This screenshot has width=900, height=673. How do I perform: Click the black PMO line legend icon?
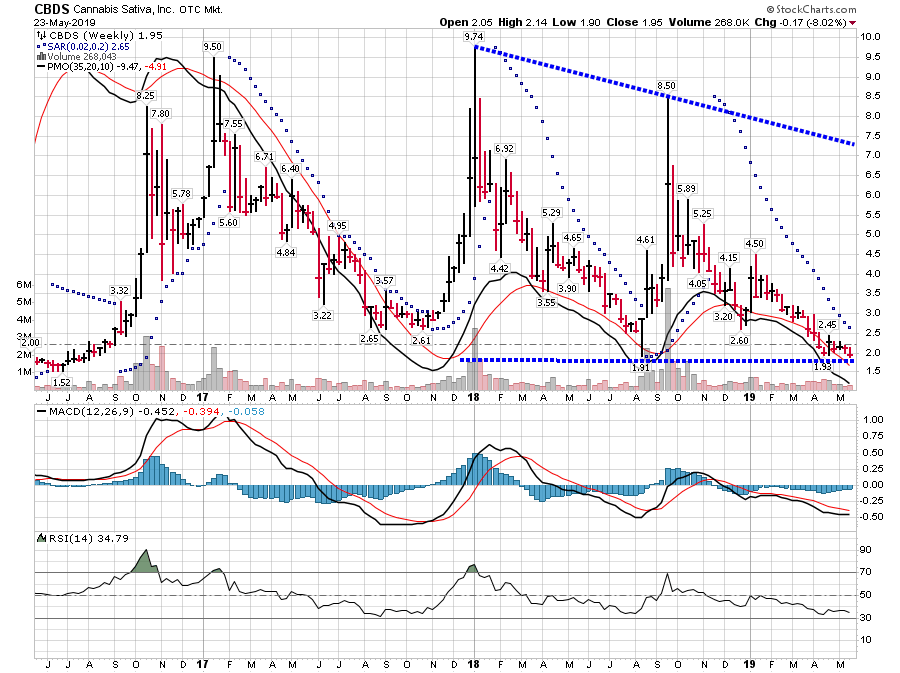pos(40,67)
